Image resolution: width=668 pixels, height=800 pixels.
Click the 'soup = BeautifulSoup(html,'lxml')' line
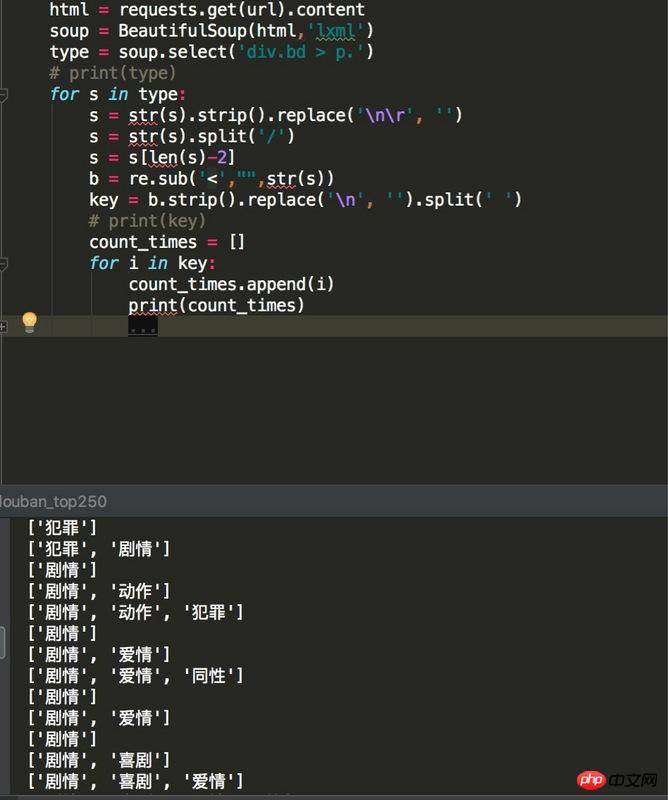coord(211,31)
